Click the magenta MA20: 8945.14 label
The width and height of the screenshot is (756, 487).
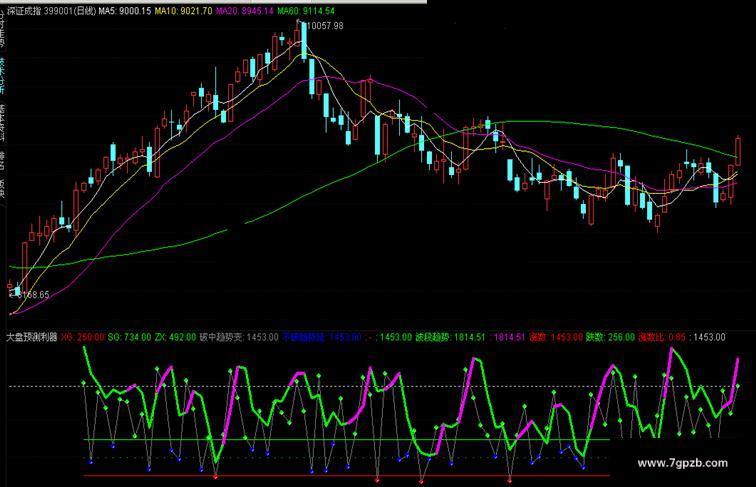click(x=244, y=11)
